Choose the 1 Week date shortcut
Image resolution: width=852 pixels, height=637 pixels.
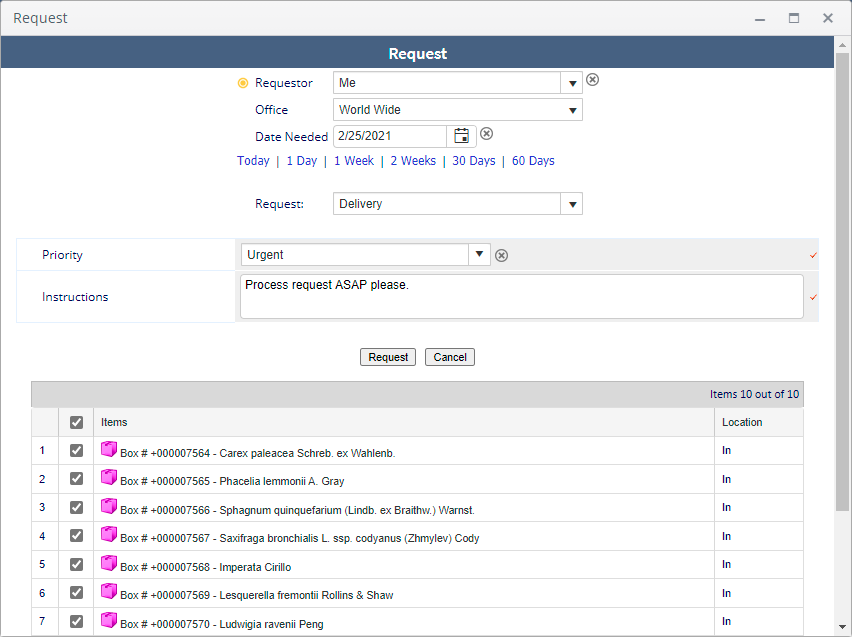pos(354,161)
